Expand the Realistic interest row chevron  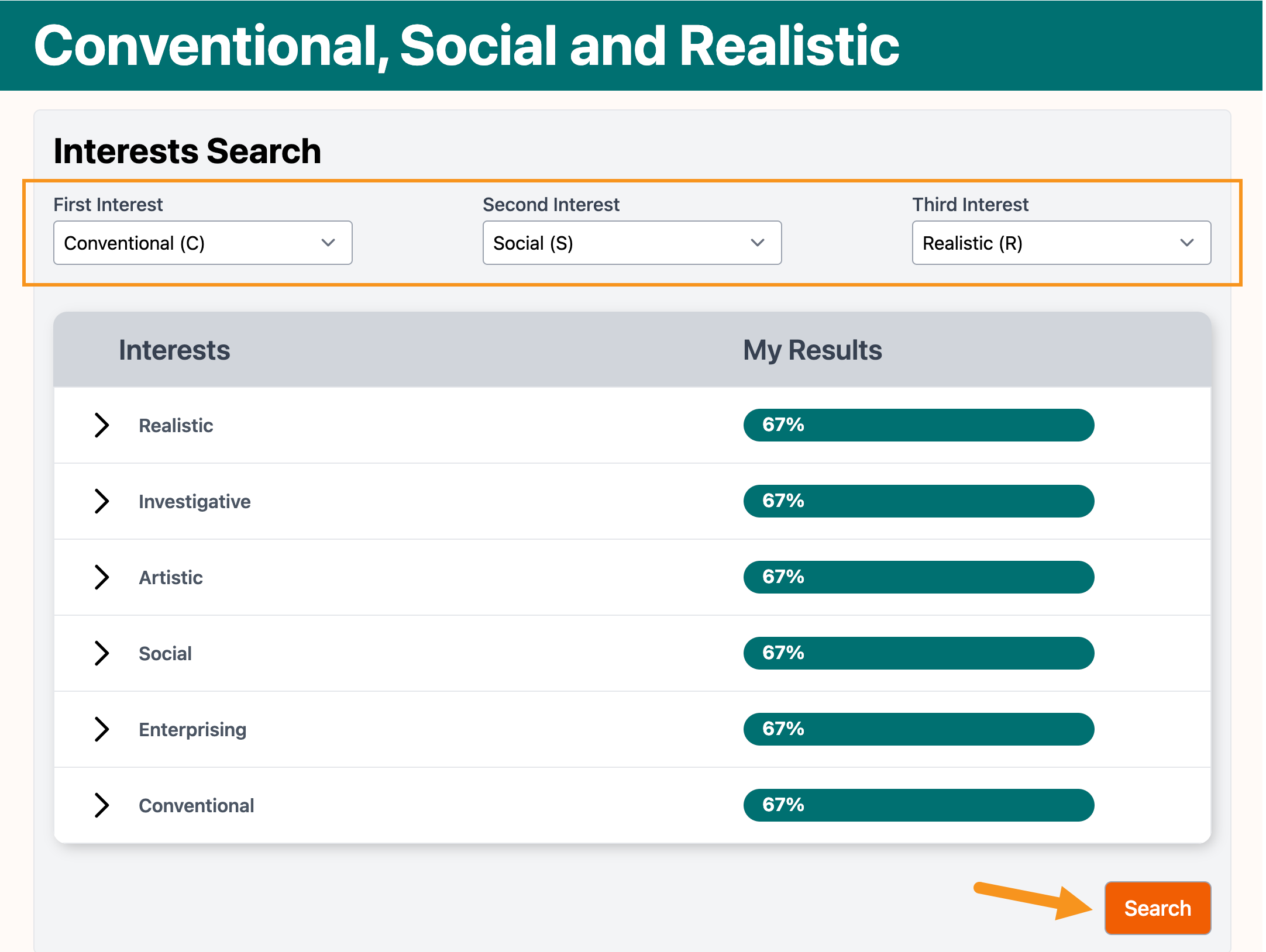(102, 425)
